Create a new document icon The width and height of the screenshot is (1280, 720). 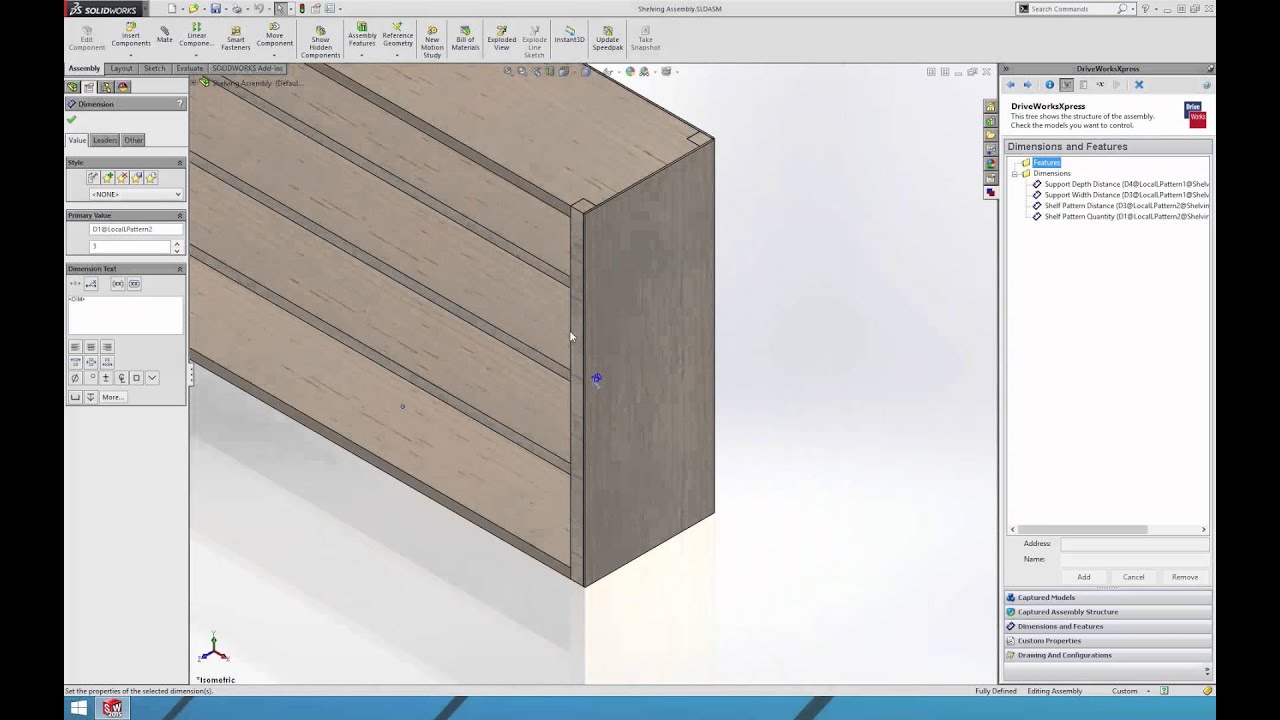pyautogui.click(x=172, y=9)
